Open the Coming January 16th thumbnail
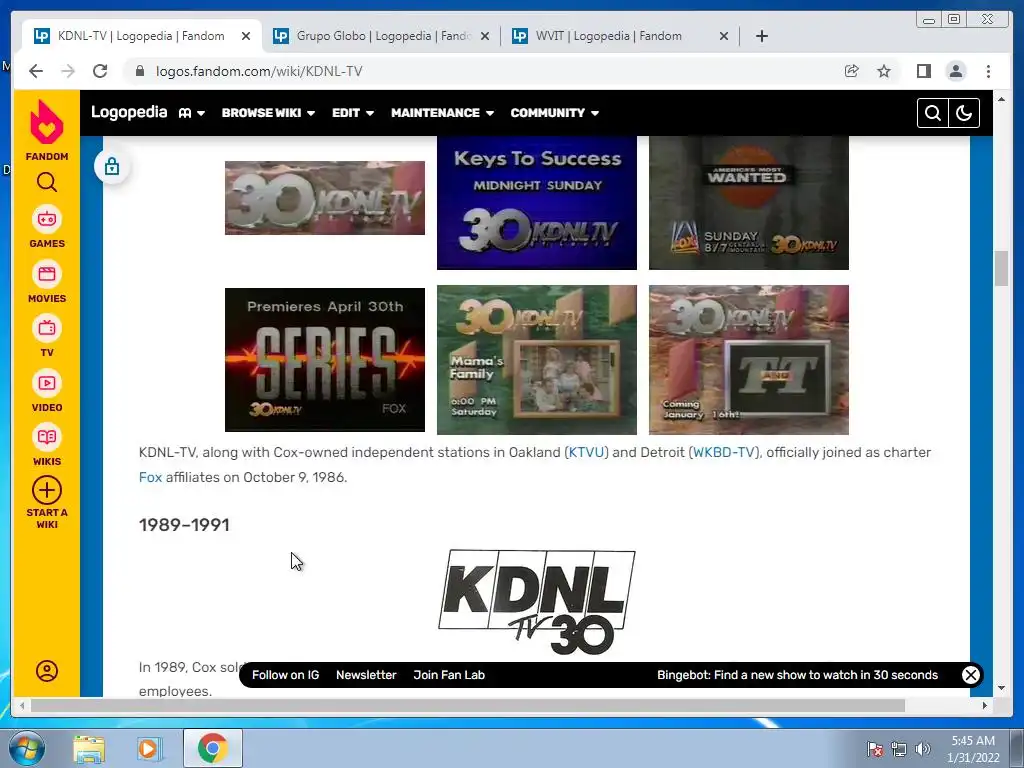Image resolution: width=1024 pixels, height=768 pixels. pyautogui.click(x=748, y=360)
